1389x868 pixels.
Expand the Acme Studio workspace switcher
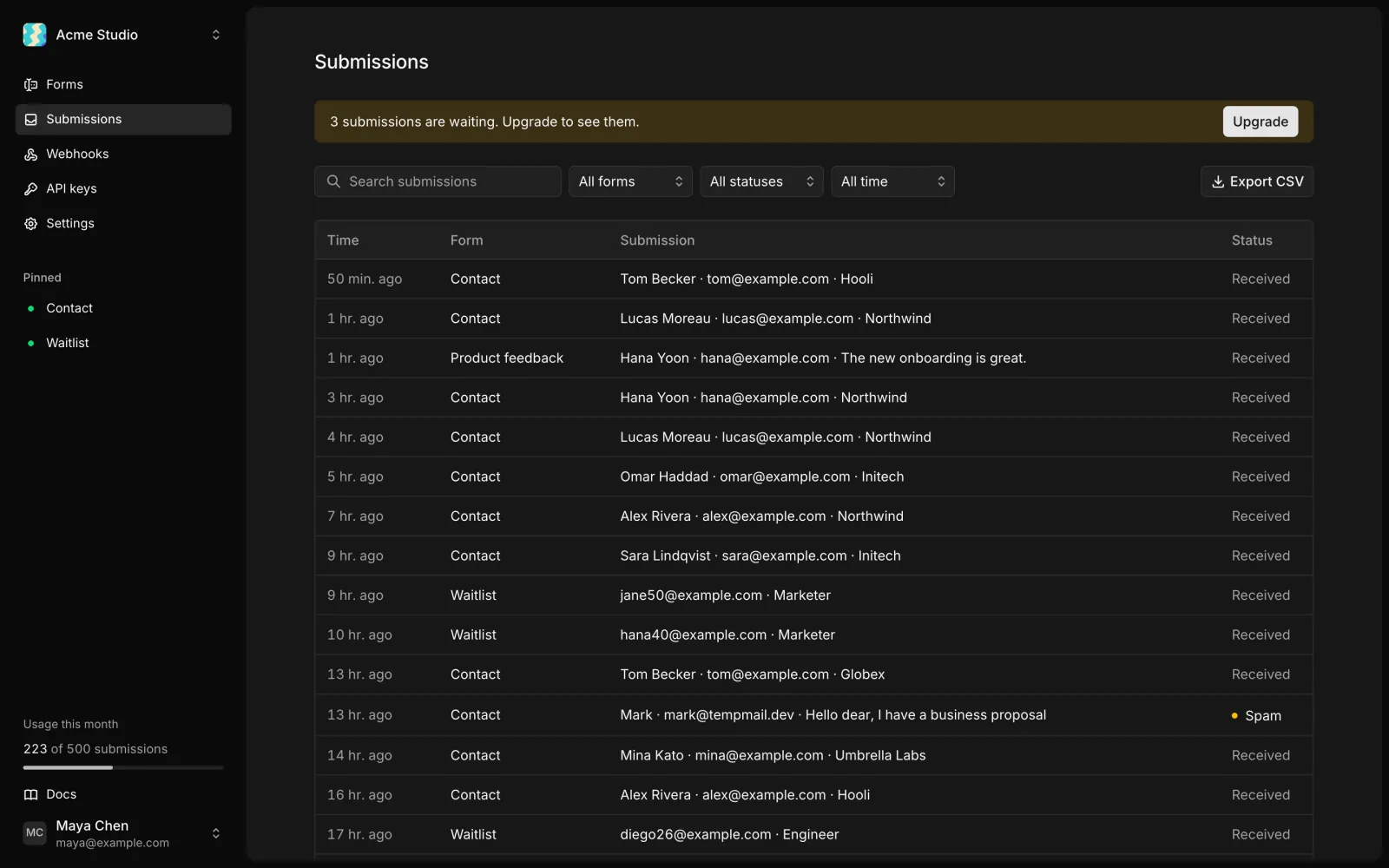coord(216,35)
